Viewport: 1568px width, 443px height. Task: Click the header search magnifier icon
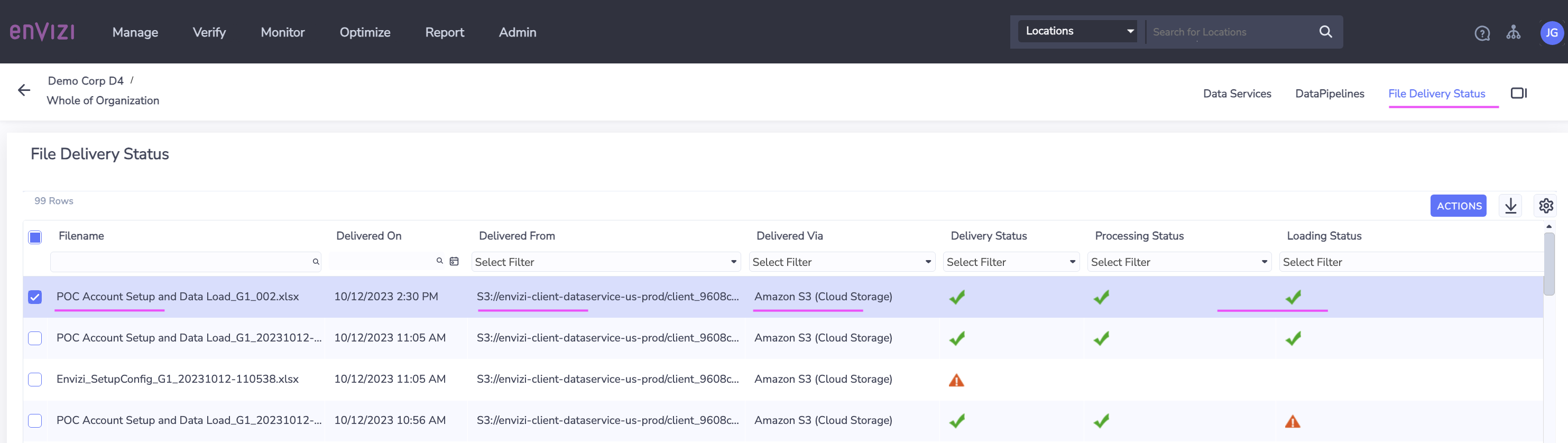(x=1325, y=32)
